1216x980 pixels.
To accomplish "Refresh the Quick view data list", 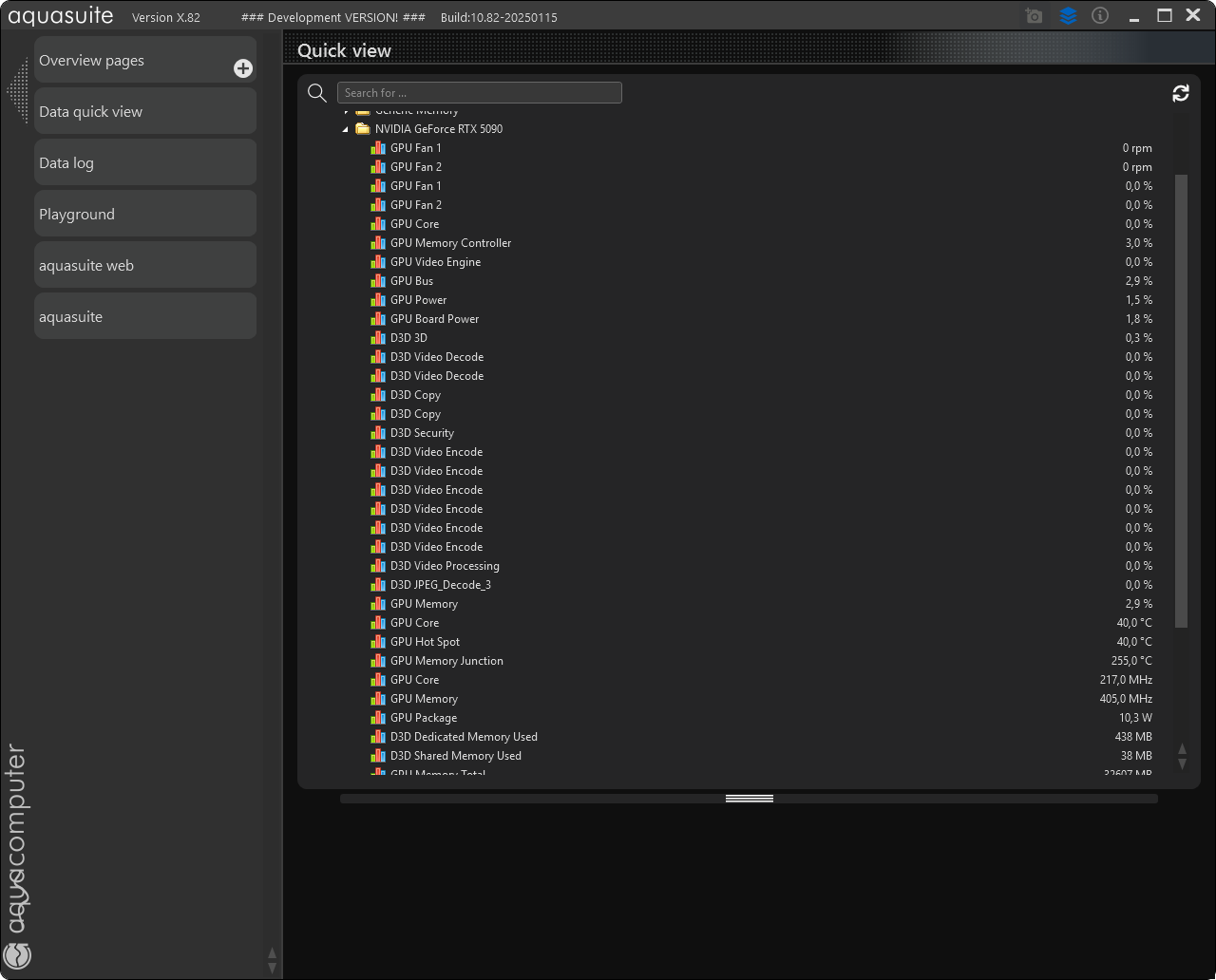I will [x=1181, y=93].
